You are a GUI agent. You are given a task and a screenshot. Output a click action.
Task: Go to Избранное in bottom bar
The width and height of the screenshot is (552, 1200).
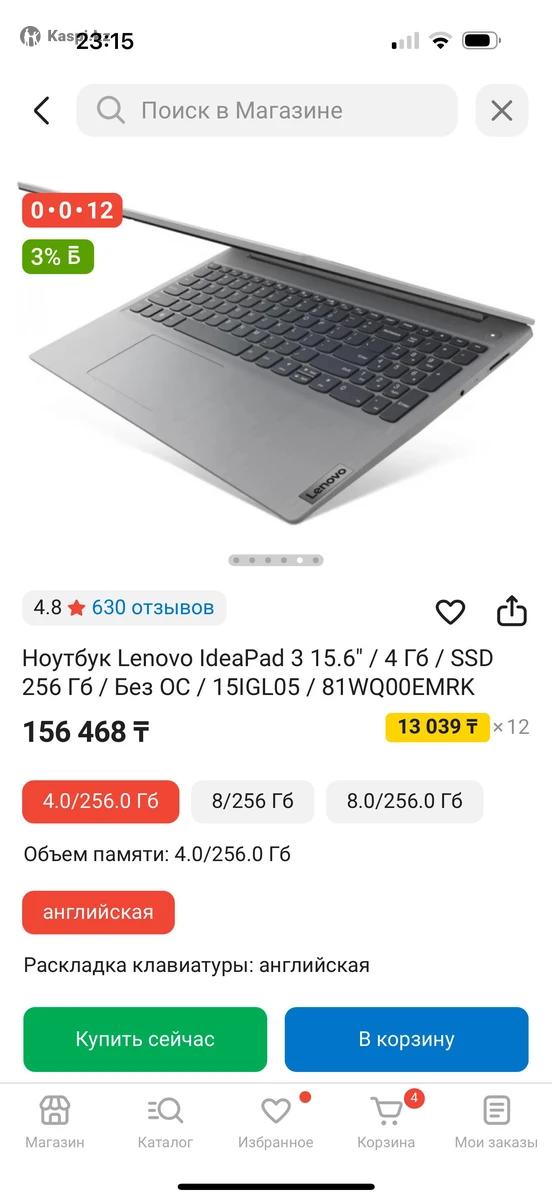click(x=276, y=1121)
